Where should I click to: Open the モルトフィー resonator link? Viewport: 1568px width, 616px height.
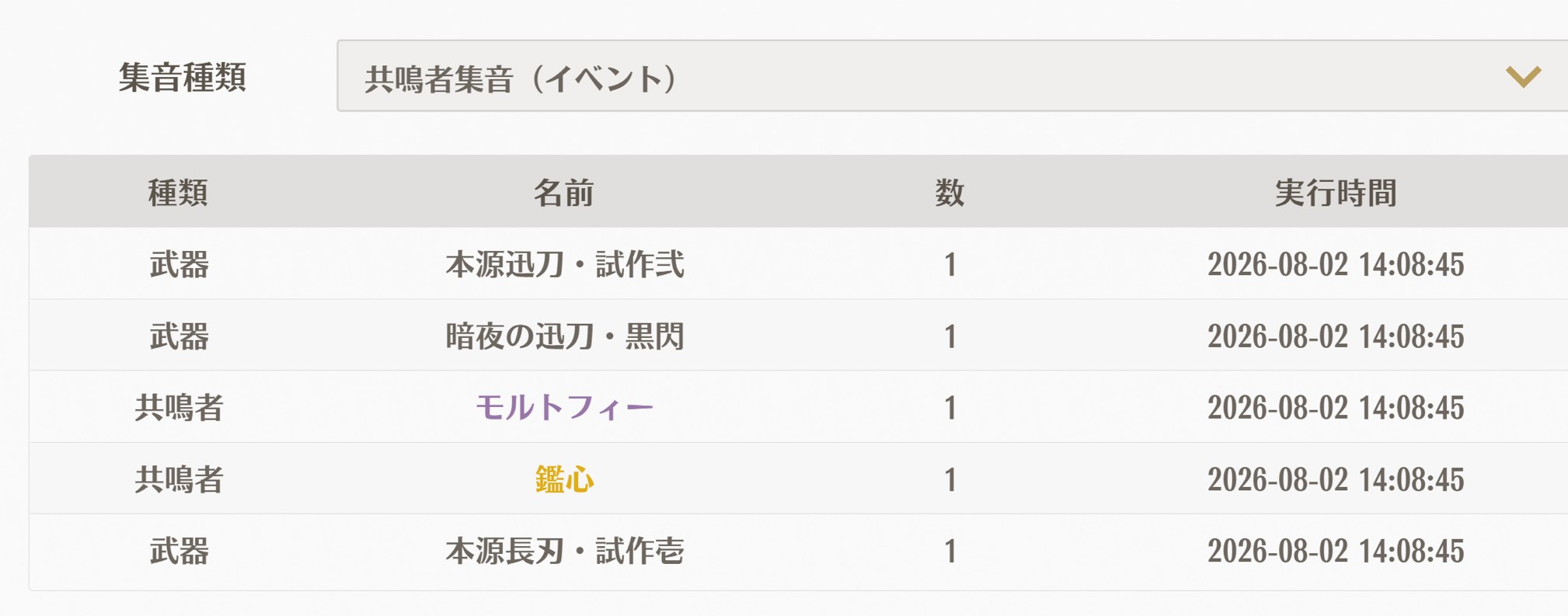[x=565, y=407]
